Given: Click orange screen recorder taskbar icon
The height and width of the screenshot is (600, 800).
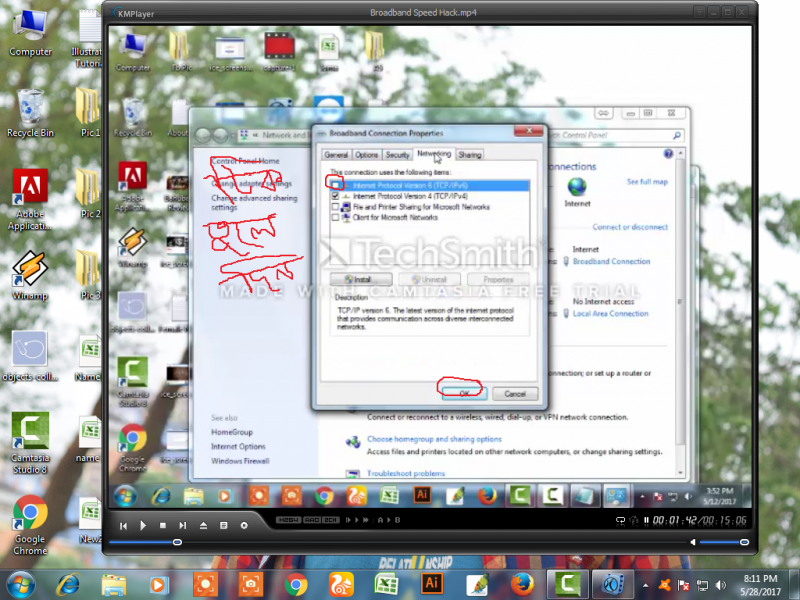Looking at the screenshot, I should coord(205,585).
